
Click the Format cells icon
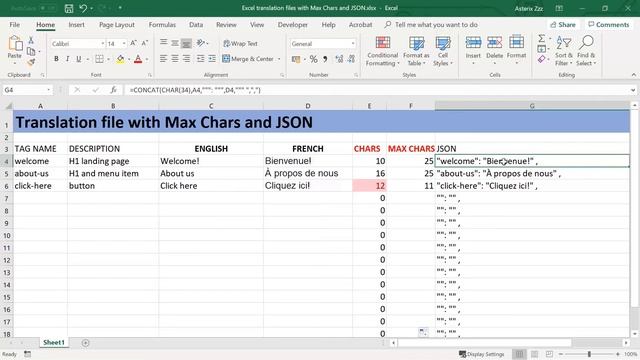pos(516,42)
